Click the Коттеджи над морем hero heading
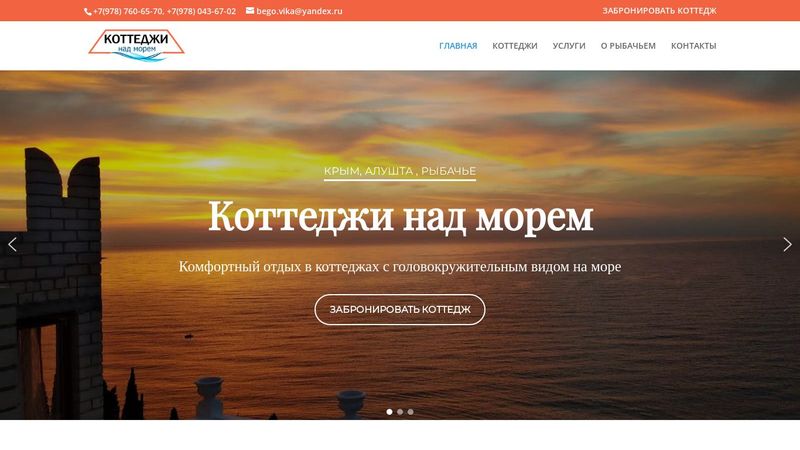 point(401,217)
